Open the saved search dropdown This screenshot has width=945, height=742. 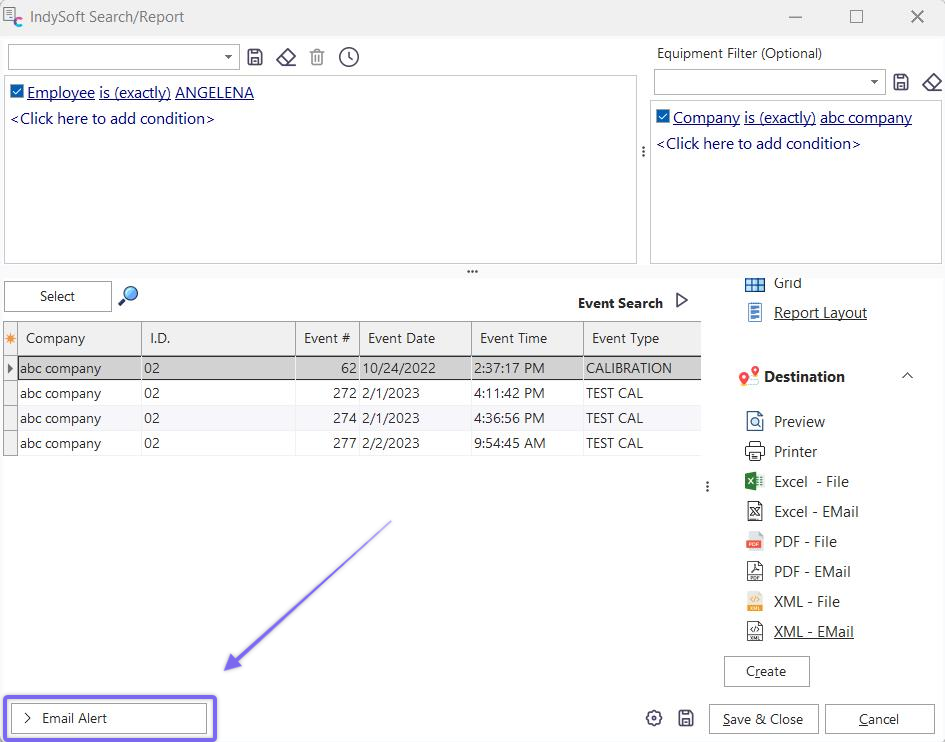click(229, 57)
